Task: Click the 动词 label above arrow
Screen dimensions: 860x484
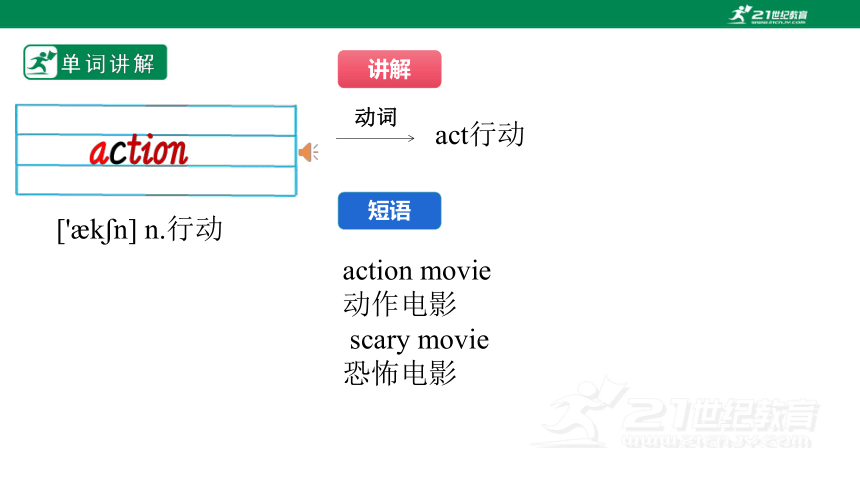Action: pos(376,117)
